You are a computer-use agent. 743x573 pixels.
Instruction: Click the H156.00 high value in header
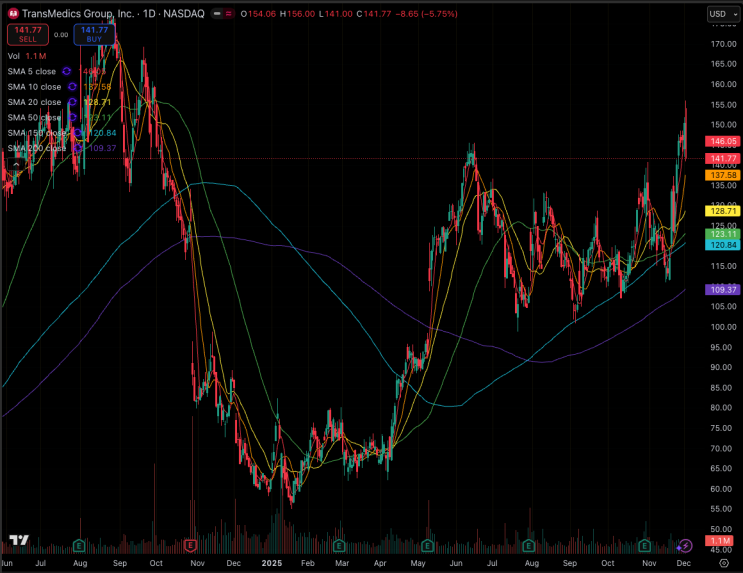point(297,14)
